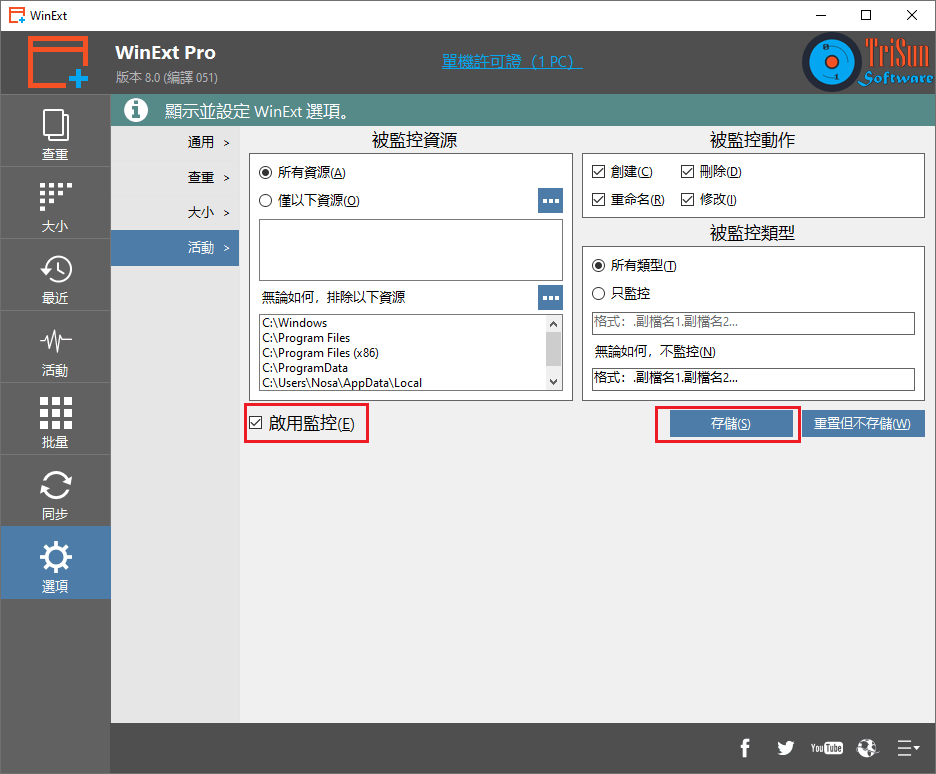Click the excluded list scroll up arrow
This screenshot has height=774, width=936.
553,324
